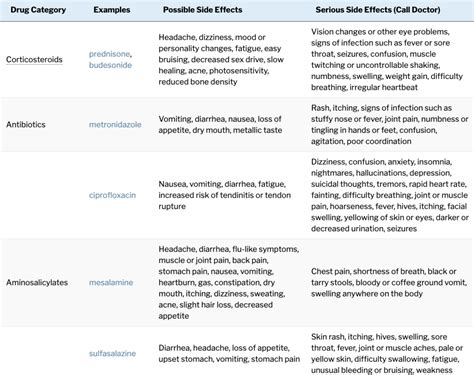The width and height of the screenshot is (474, 375).
Task: Open the prednisone drug link
Action: click(110, 54)
